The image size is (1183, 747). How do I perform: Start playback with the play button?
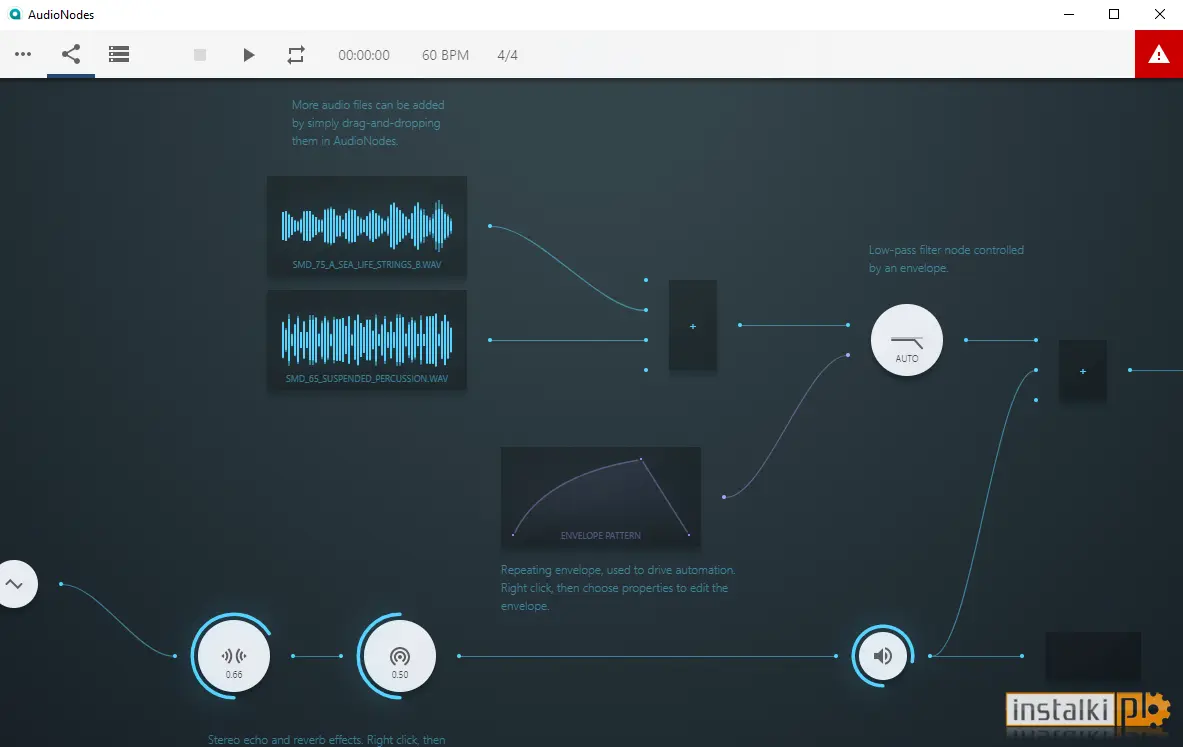click(x=248, y=55)
